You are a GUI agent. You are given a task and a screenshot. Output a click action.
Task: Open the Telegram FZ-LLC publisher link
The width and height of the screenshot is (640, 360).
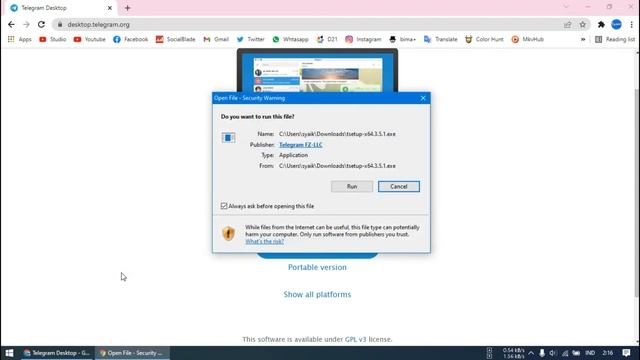300,145
